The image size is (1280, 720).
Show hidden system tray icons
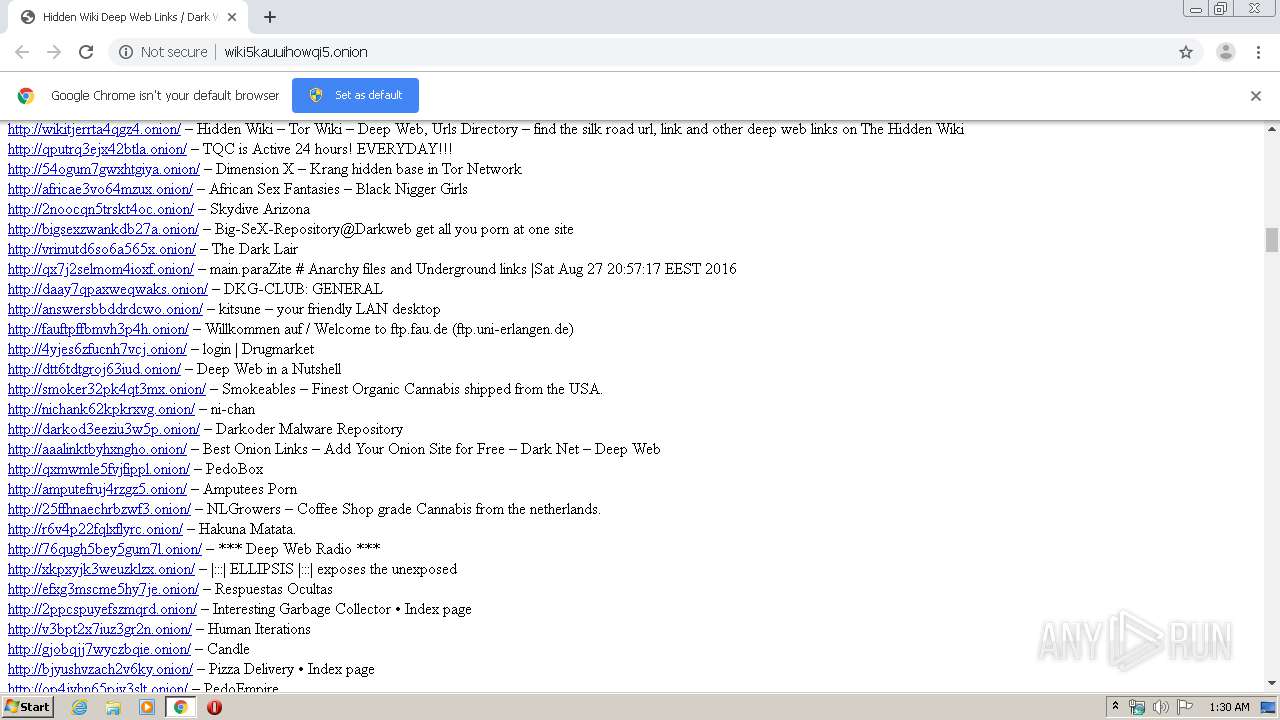tap(1116, 707)
